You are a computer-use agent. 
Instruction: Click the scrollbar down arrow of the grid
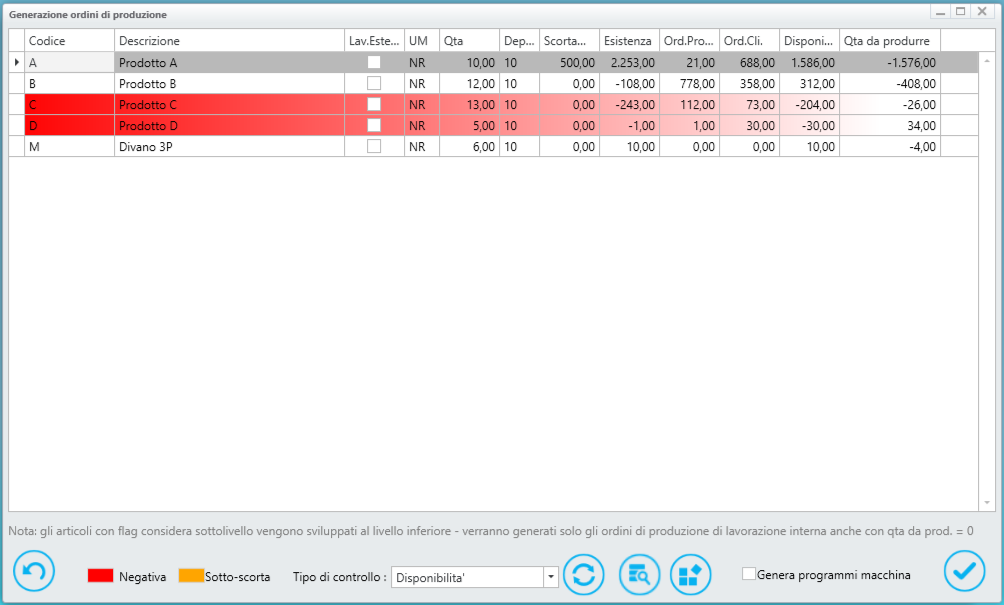[x=987, y=503]
